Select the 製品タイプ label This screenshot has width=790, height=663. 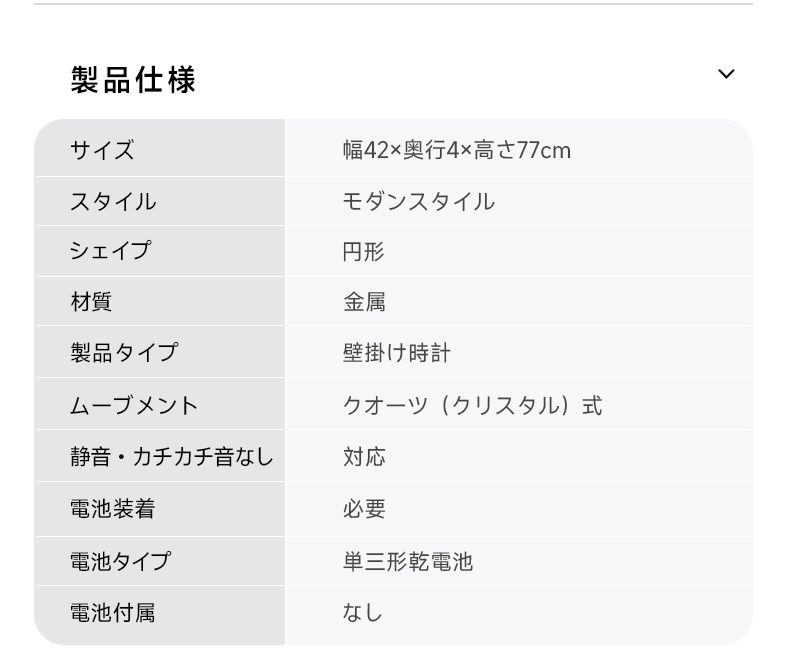[x=124, y=352]
